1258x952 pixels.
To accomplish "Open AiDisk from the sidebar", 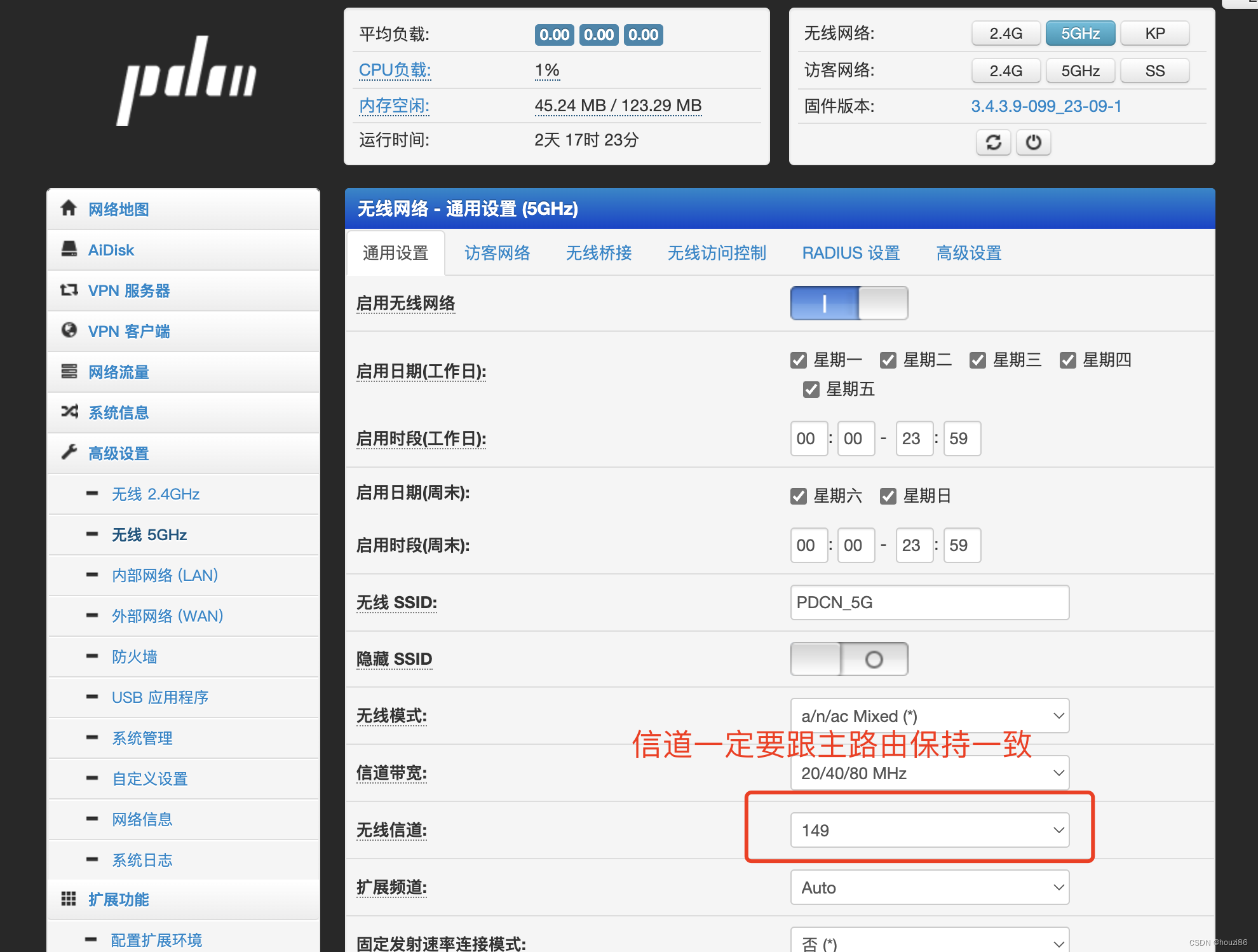I will 111,250.
